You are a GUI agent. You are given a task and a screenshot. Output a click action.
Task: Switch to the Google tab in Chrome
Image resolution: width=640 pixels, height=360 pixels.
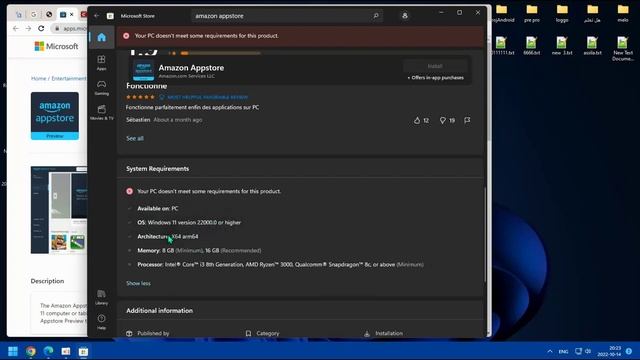[33, 14]
